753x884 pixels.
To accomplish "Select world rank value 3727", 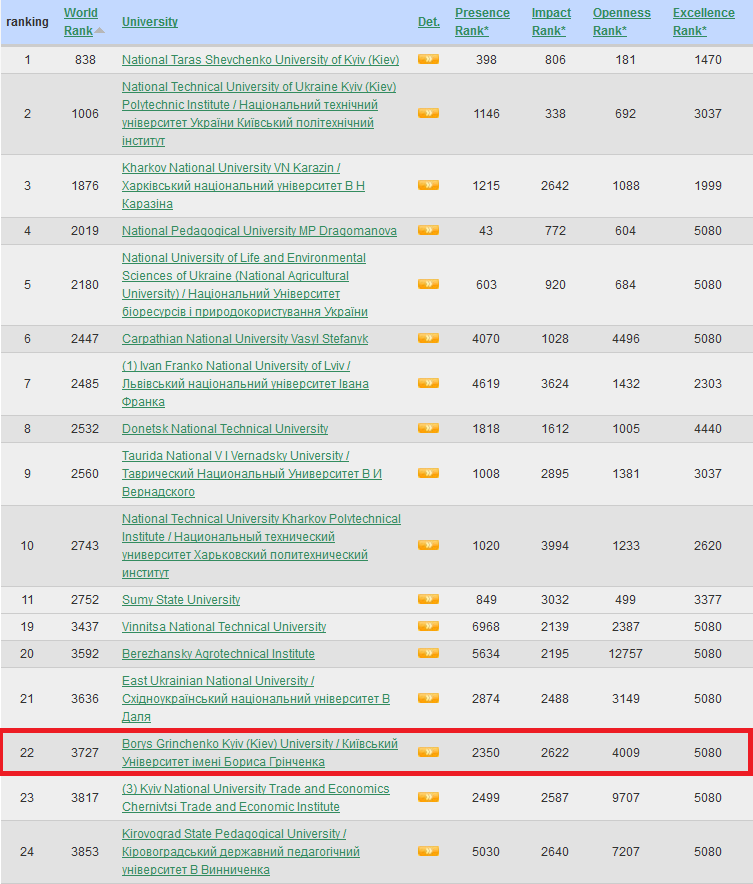I will click(85, 753).
